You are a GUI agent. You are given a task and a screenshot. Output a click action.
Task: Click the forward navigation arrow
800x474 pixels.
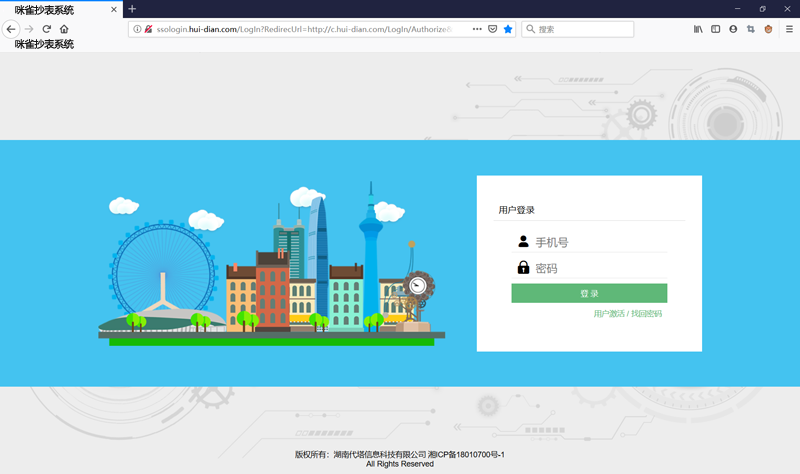(x=29, y=30)
